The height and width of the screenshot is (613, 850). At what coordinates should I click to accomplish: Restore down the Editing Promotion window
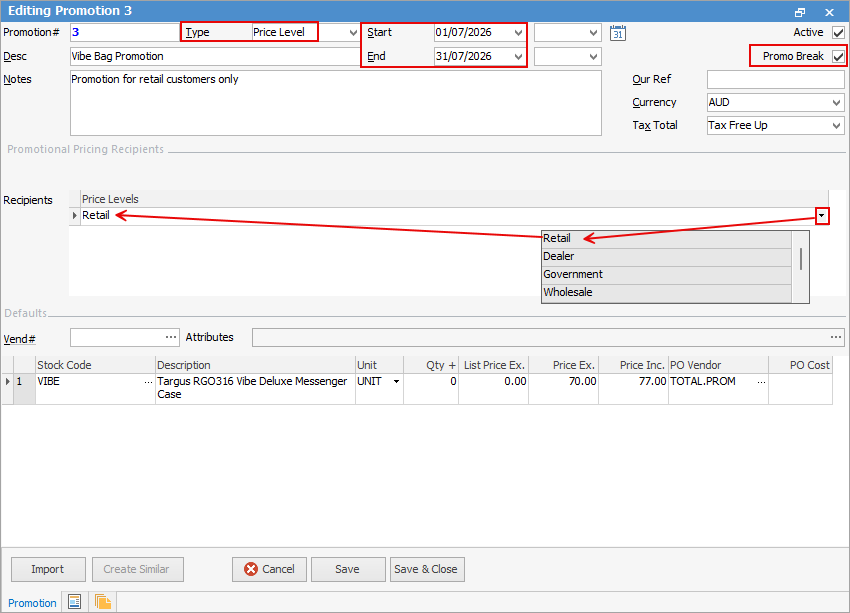tap(800, 12)
